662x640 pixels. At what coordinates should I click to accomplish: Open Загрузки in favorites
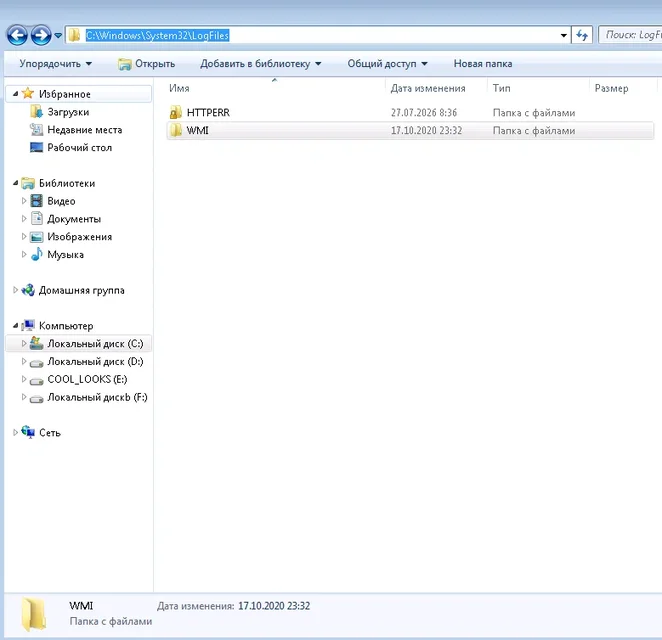click(x=68, y=112)
